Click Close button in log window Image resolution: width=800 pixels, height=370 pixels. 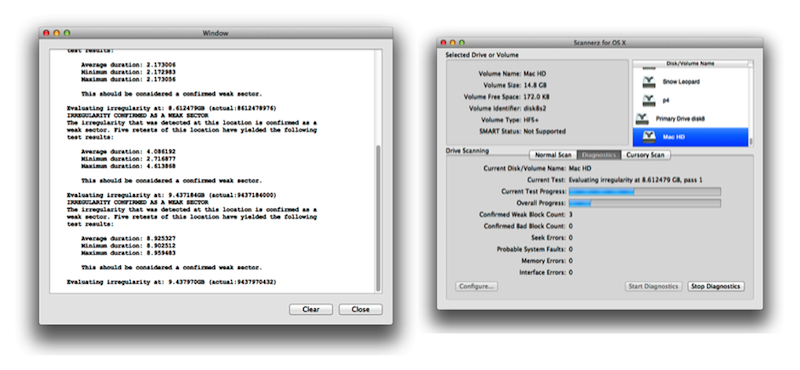pyautogui.click(x=360, y=309)
